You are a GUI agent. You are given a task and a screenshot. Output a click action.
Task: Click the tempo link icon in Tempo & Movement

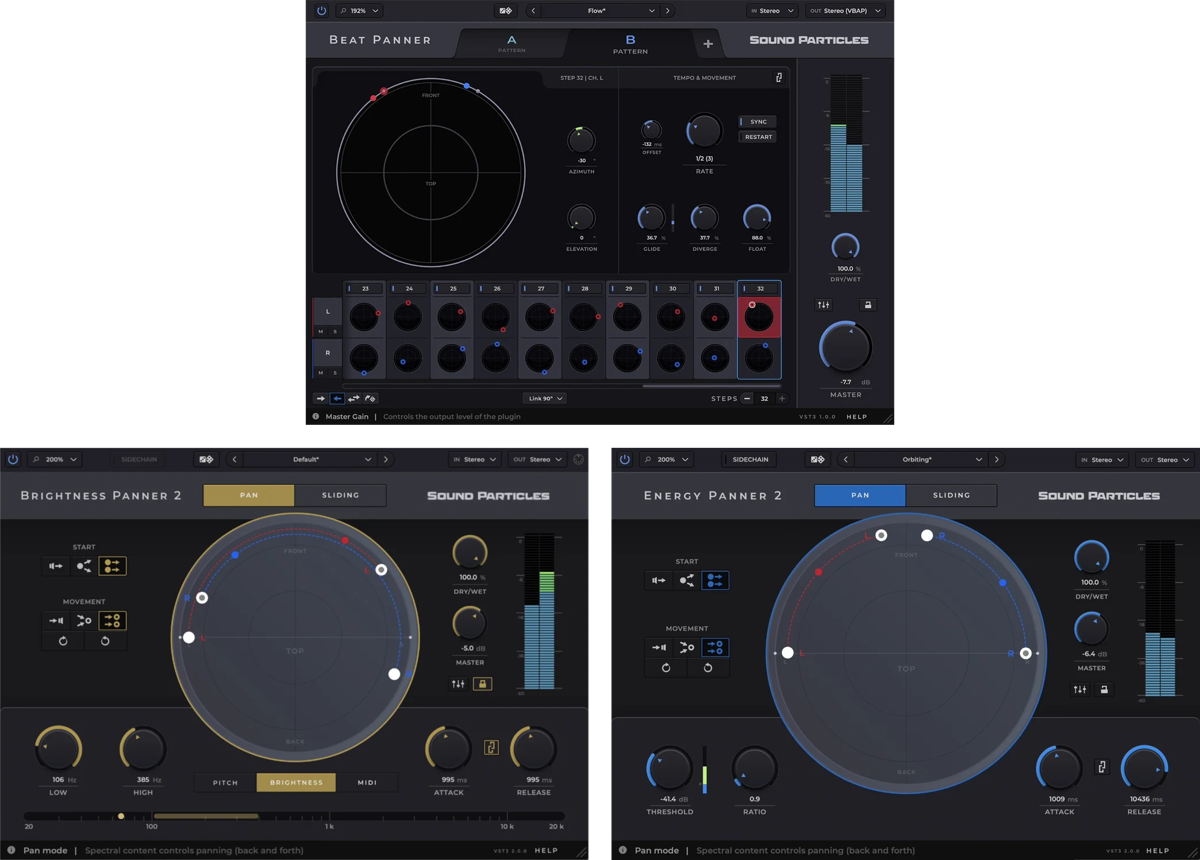[x=779, y=77]
